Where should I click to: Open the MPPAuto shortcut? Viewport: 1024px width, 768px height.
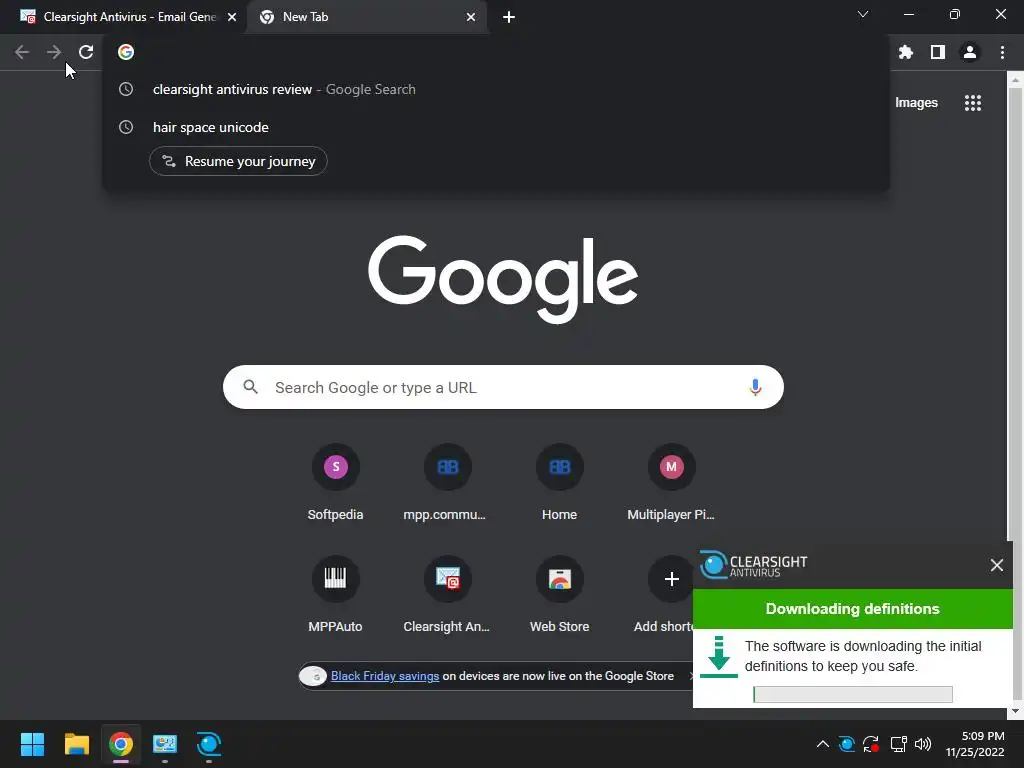click(336, 594)
